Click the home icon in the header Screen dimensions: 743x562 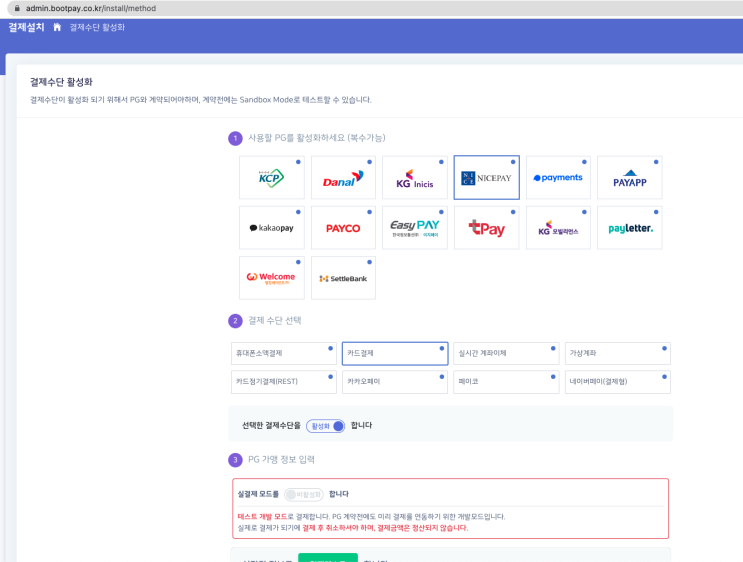pyautogui.click(x=57, y=27)
